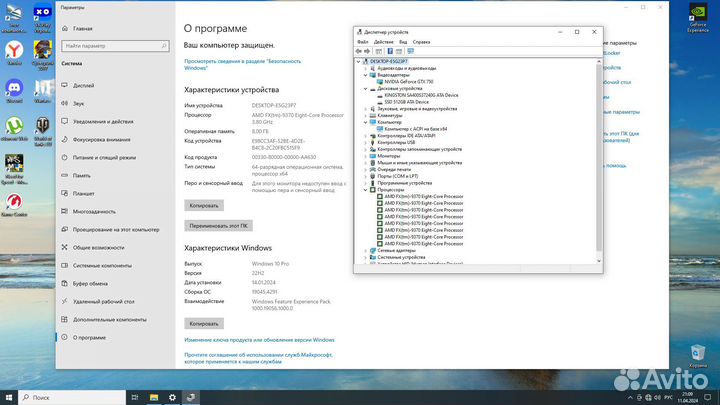The height and width of the screenshot is (405, 720).
Task: Open the notification center icon in the tray
Action: pos(708,398)
